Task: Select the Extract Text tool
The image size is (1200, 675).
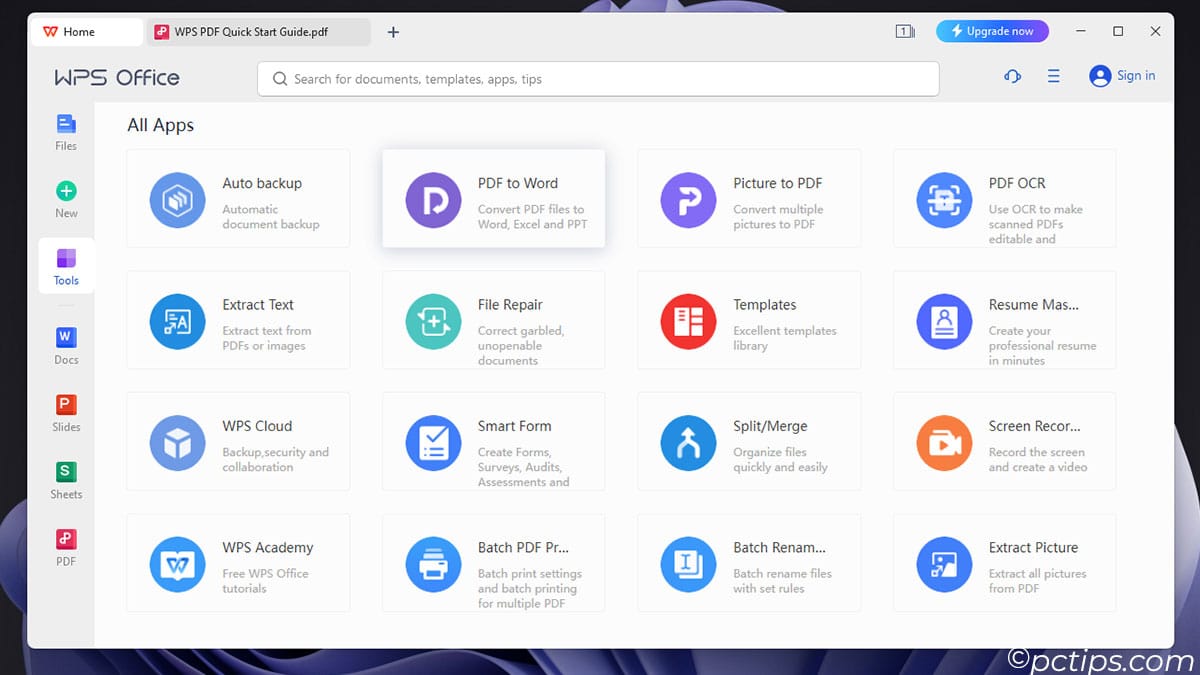Action: point(238,319)
